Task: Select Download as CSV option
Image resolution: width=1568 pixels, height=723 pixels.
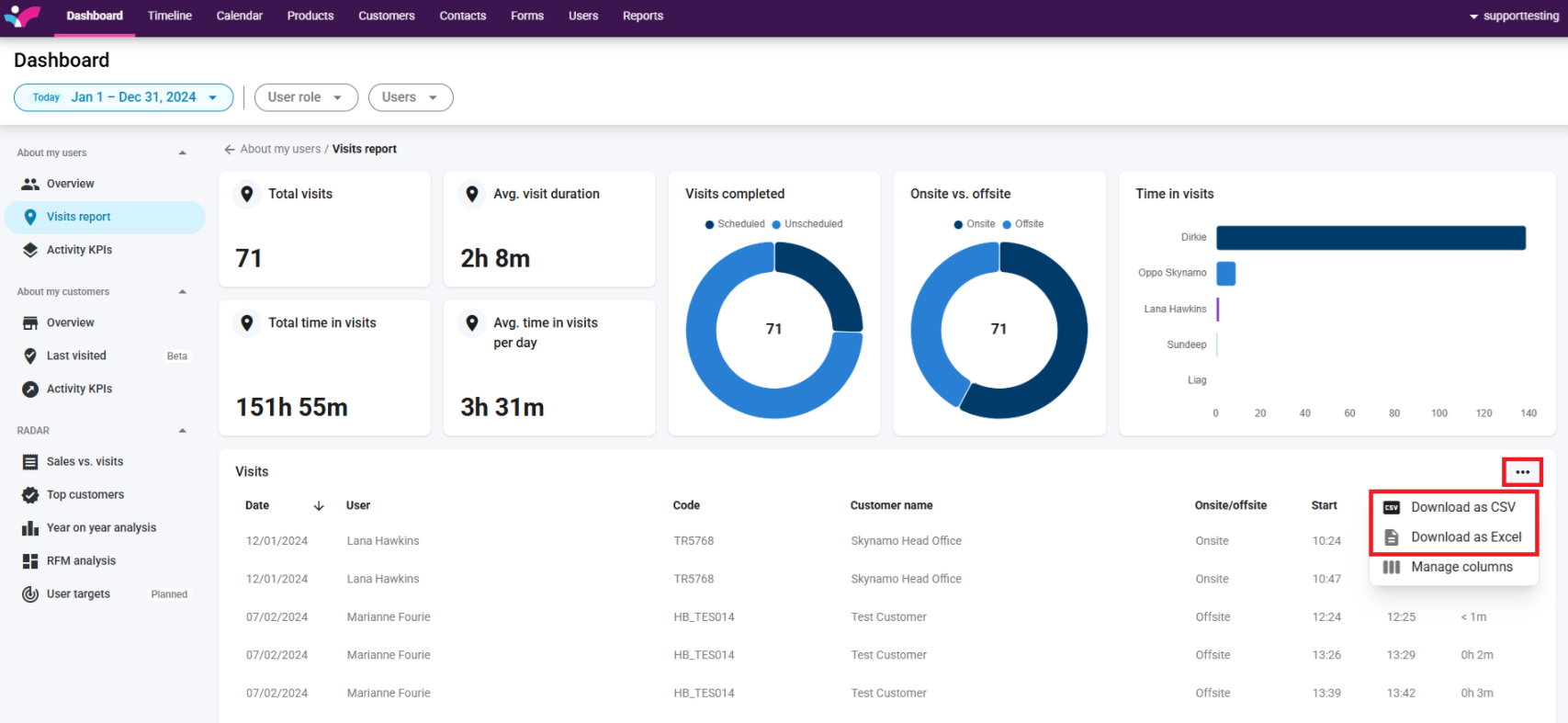Action: point(1462,507)
